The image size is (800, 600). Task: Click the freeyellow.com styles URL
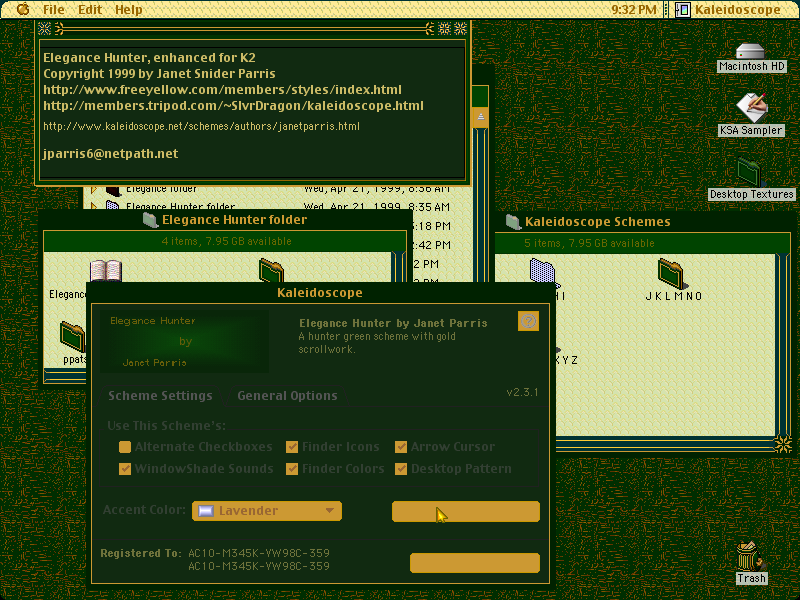tap(222, 90)
